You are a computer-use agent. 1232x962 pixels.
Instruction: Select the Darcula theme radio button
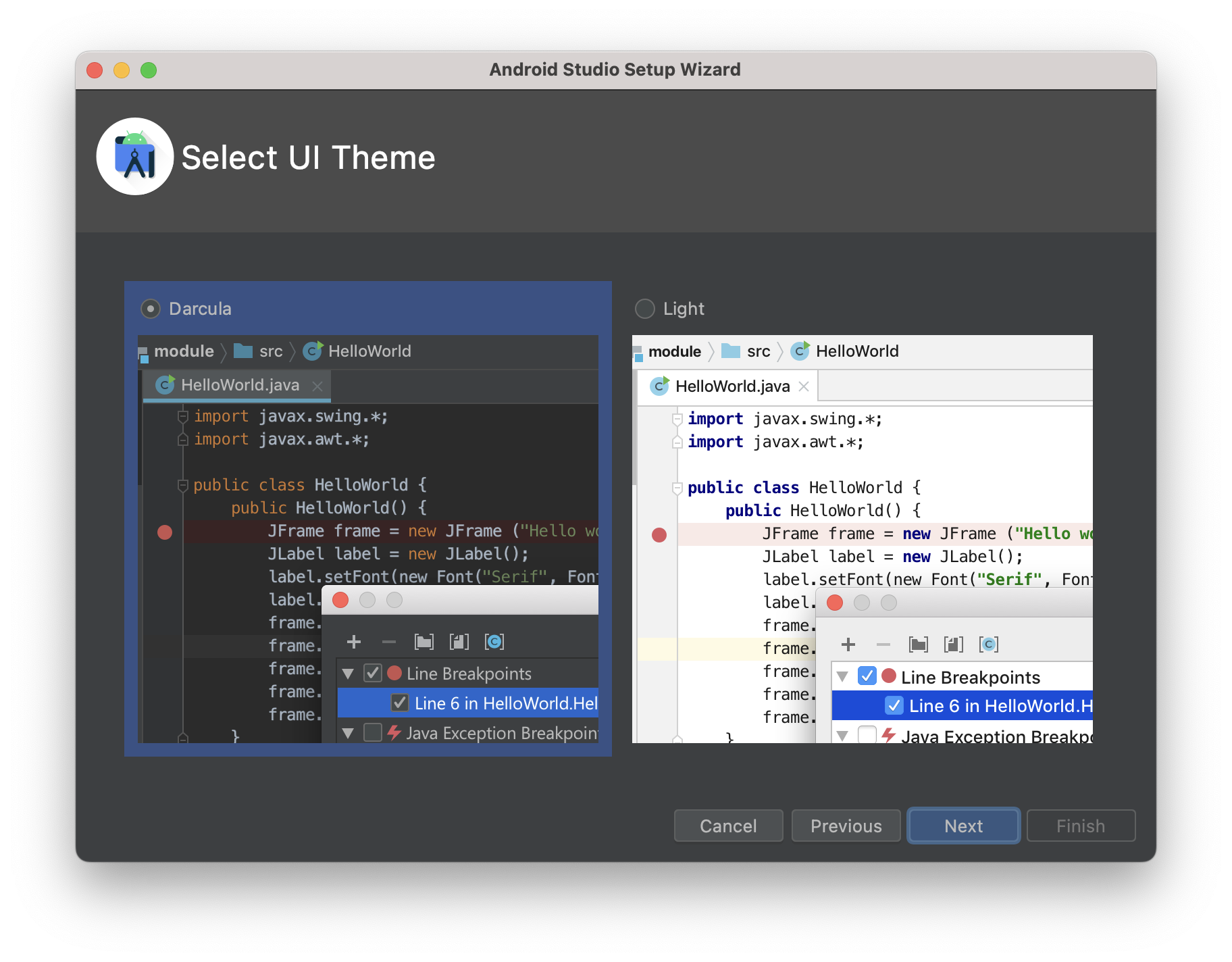pyautogui.click(x=151, y=309)
